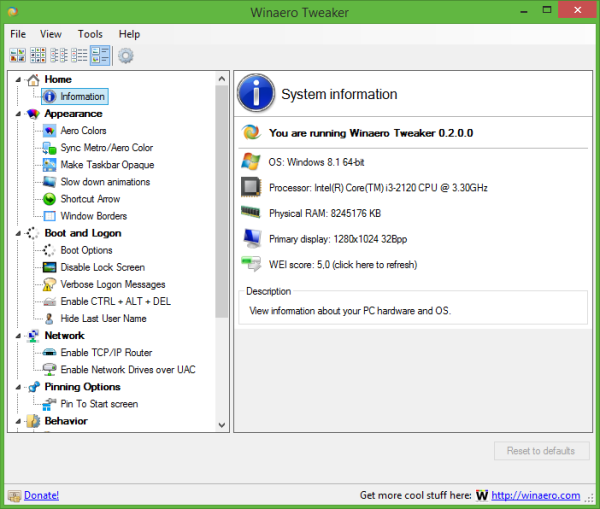This screenshot has width=600, height=509.
Task: Choose the list view toolbar button
Action: coord(59,55)
